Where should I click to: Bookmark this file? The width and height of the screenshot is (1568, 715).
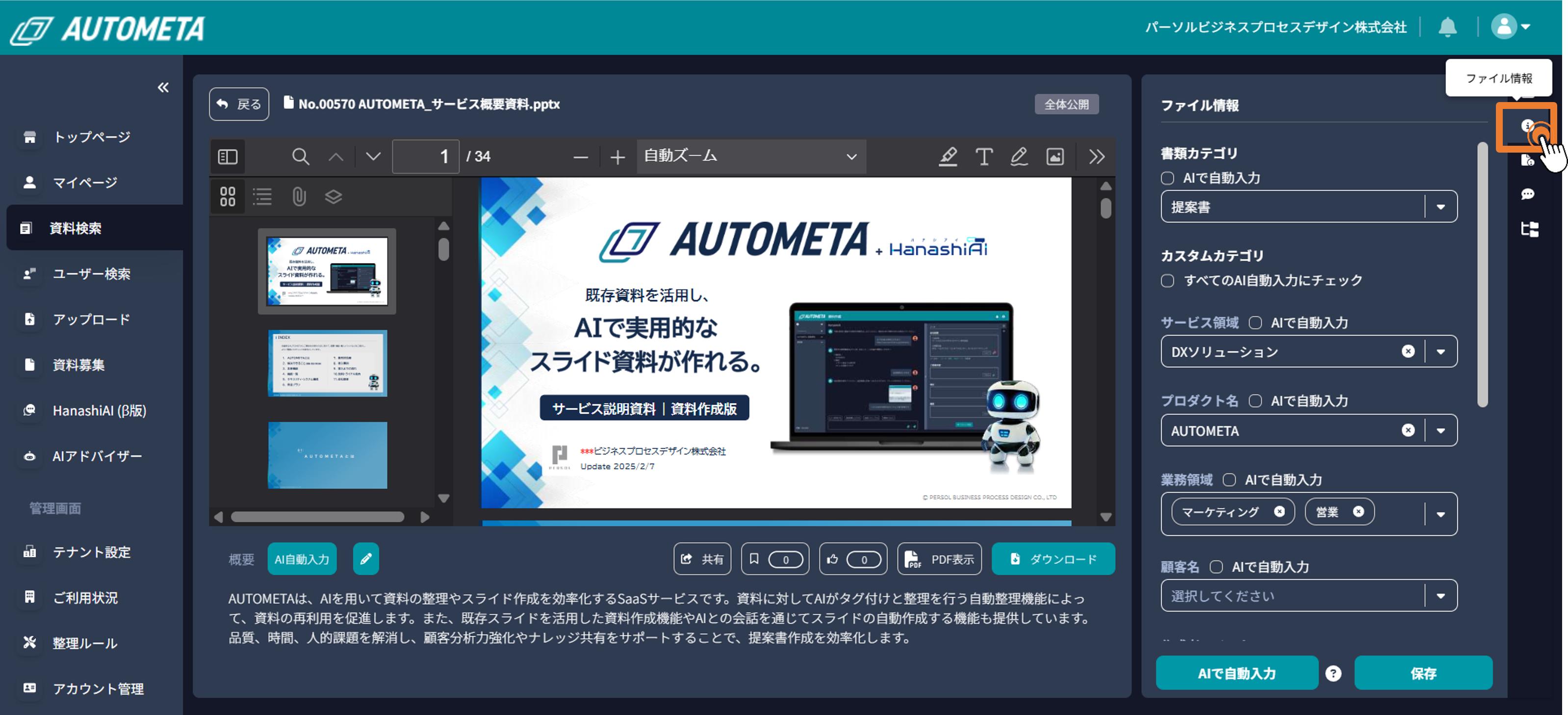(x=775, y=559)
